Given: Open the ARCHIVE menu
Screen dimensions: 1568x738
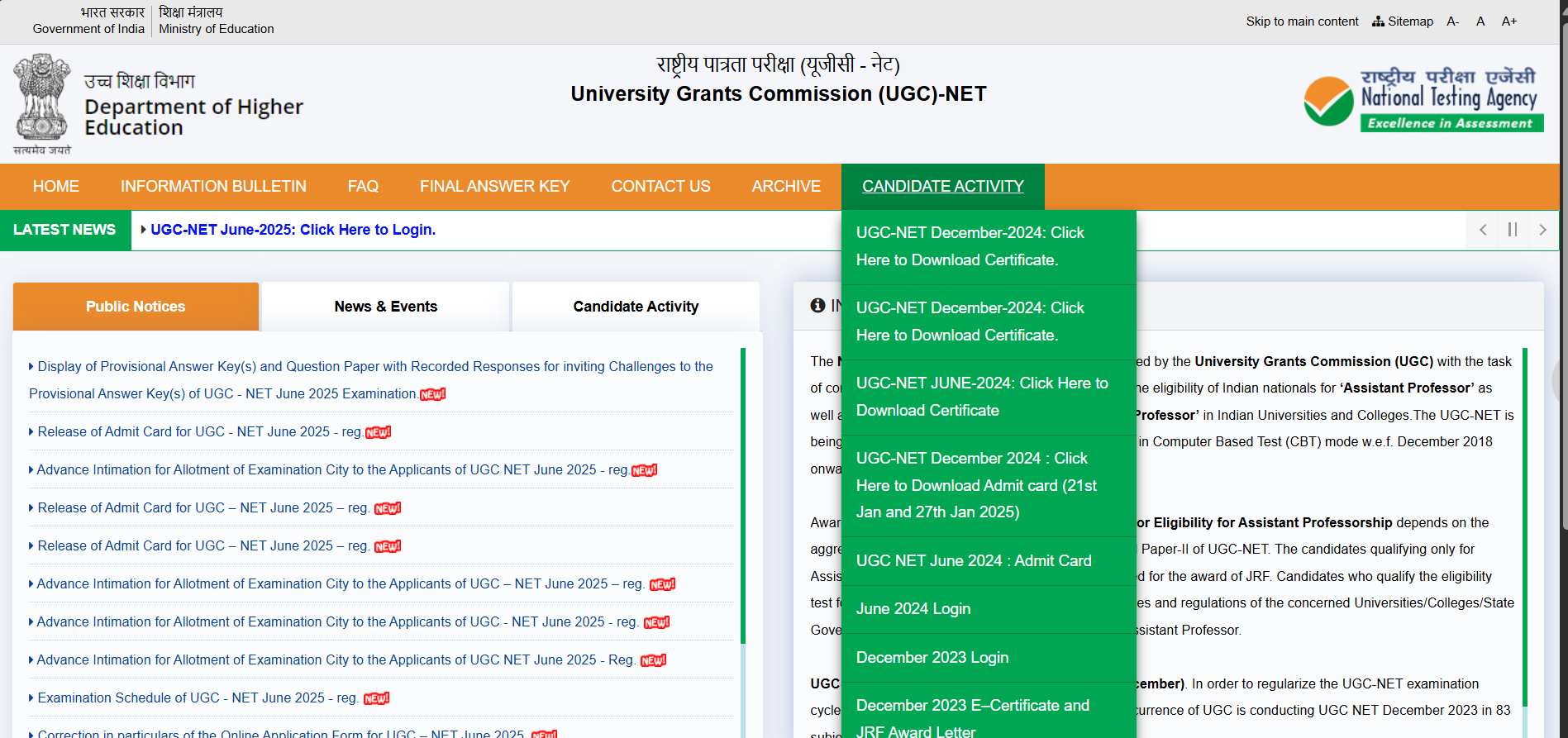Looking at the screenshot, I should click(x=786, y=187).
